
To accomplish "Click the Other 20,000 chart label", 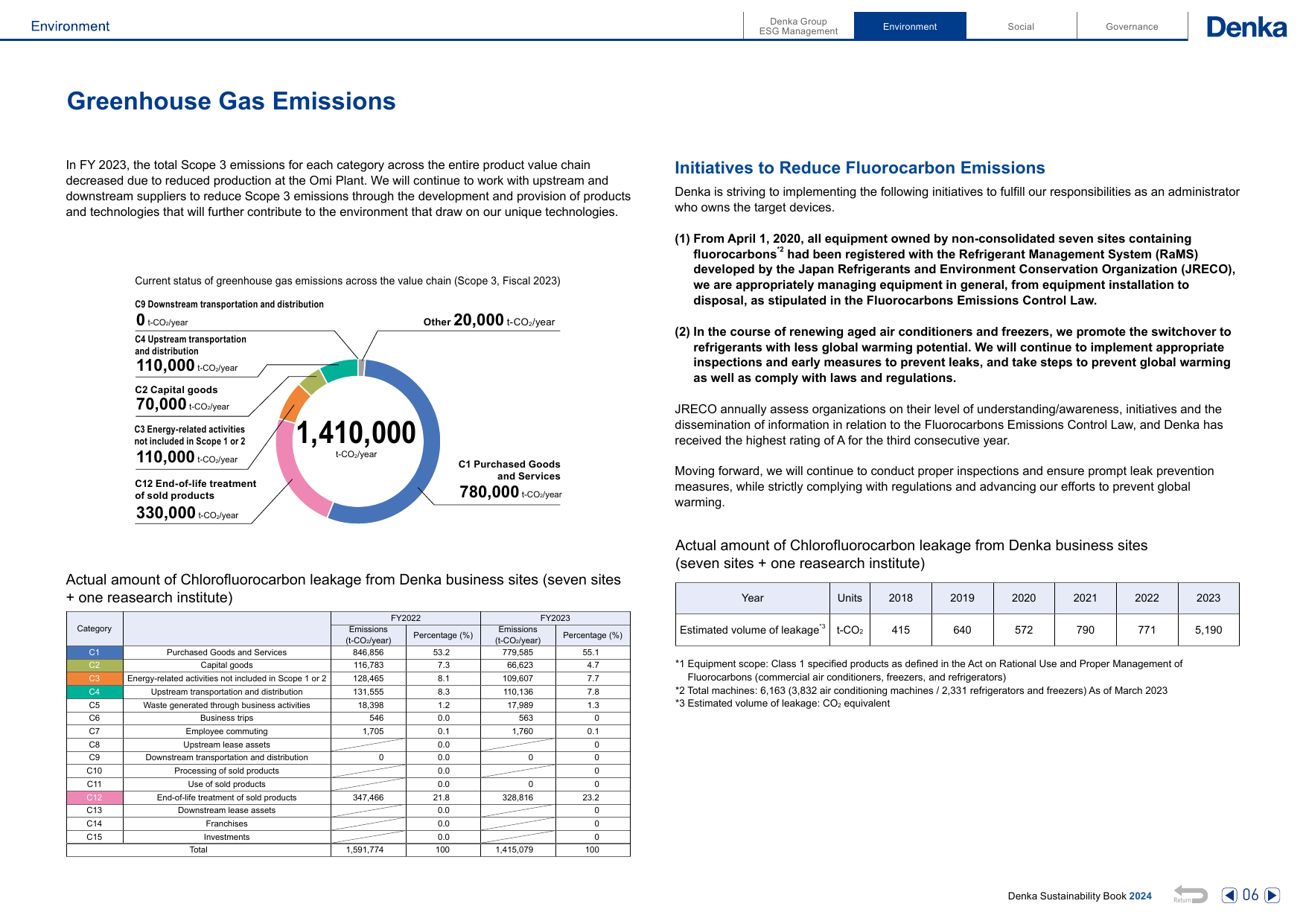I will (489, 320).
